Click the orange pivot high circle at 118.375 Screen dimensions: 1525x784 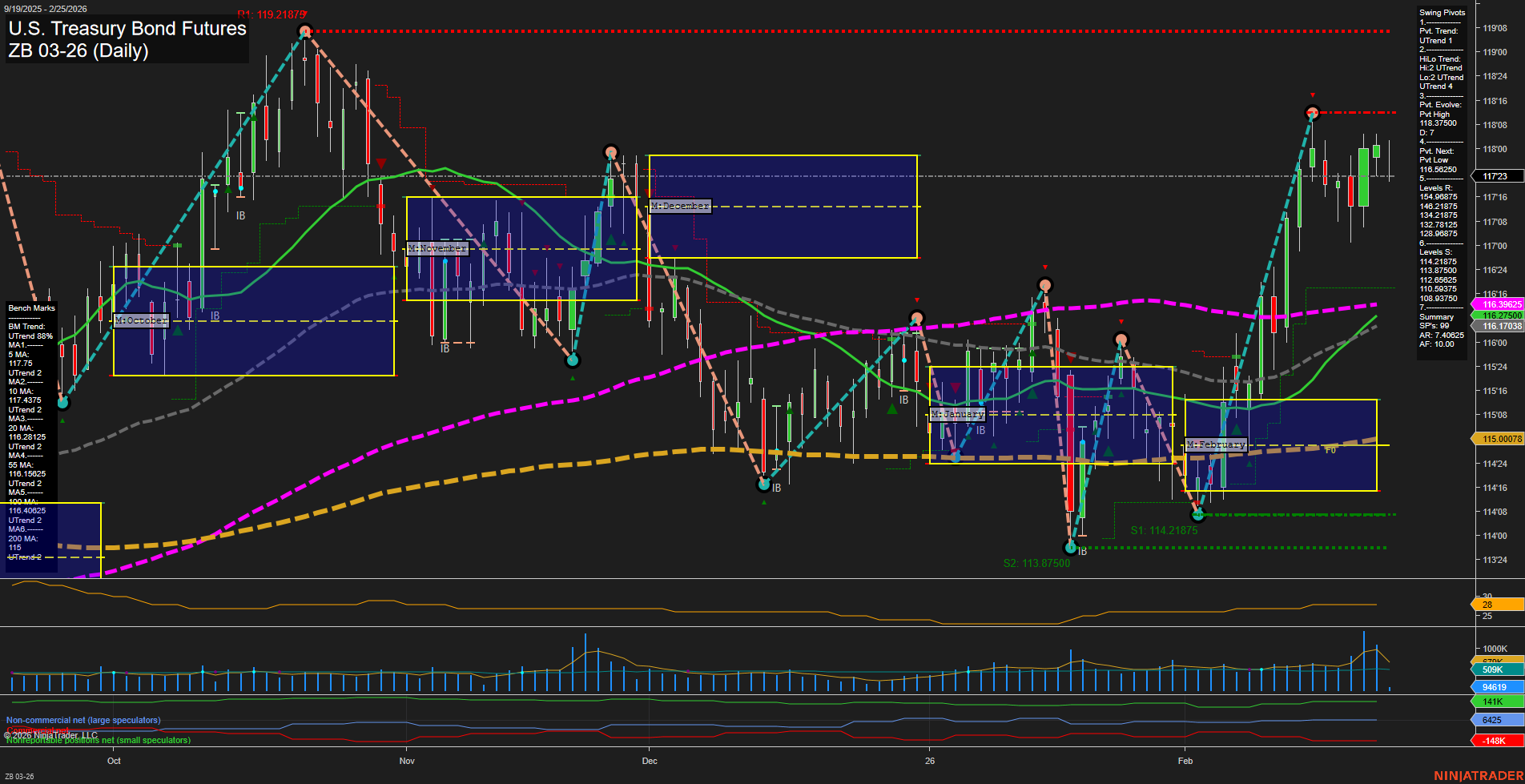pos(1312,113)
